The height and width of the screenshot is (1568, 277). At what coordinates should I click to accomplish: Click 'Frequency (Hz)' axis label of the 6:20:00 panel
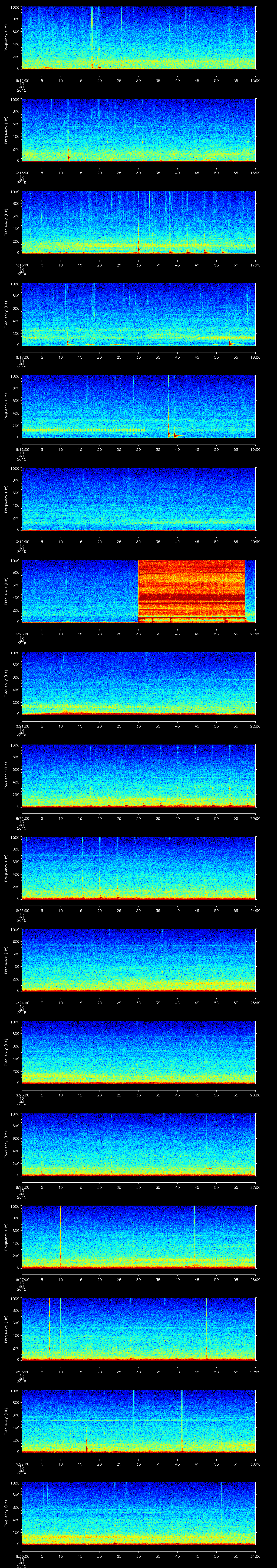coord(7,591)
